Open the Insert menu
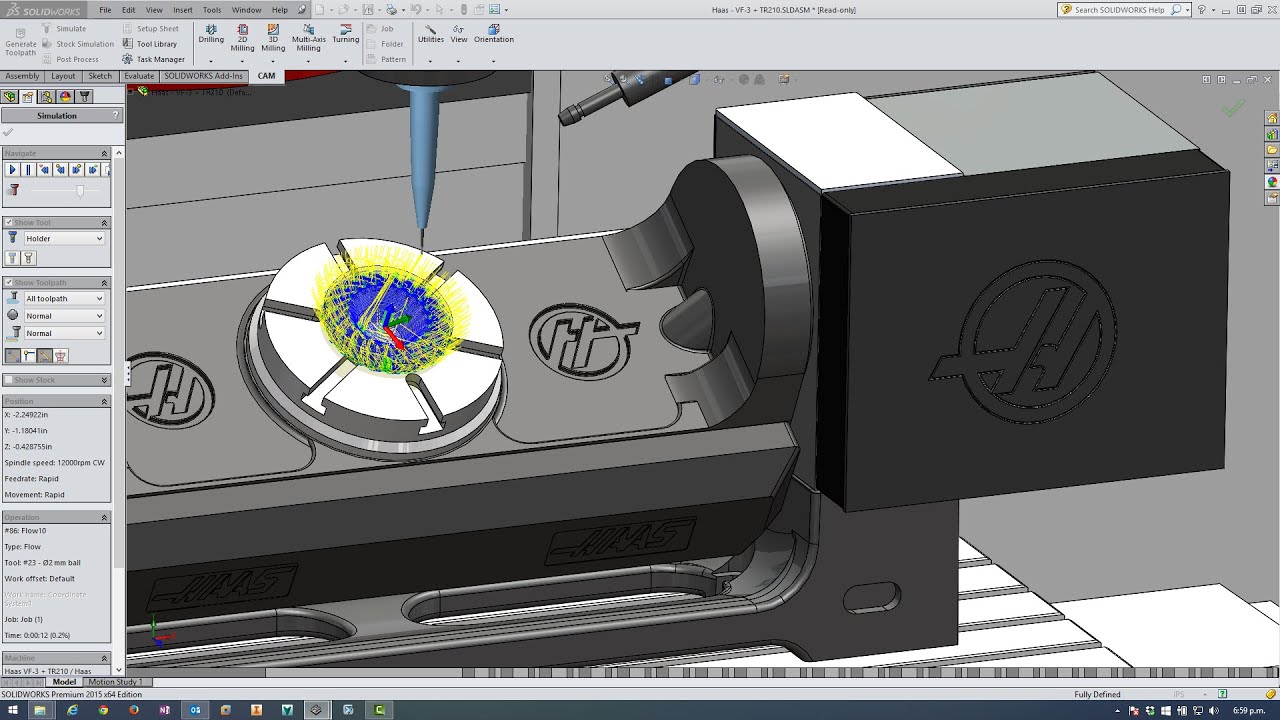 point(182,10)
